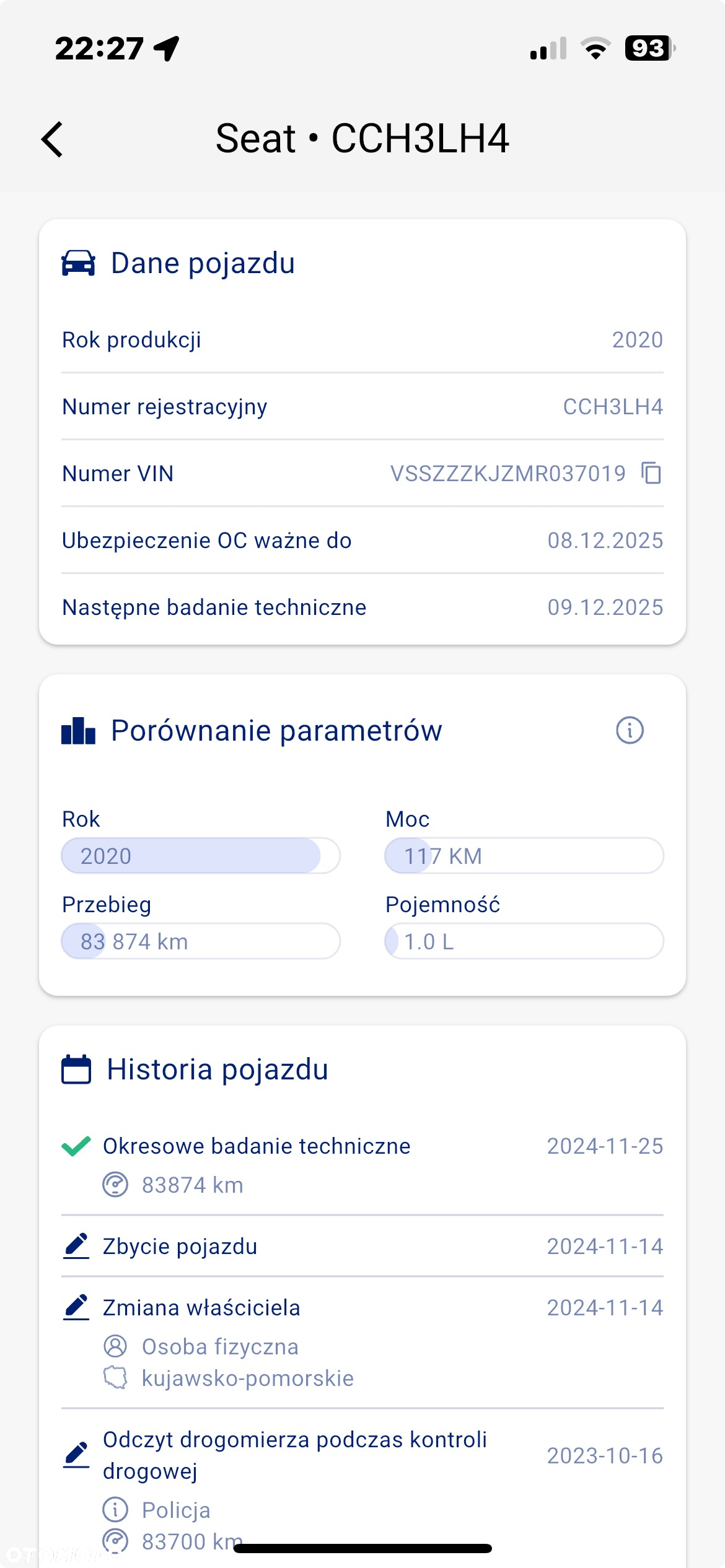The width and height of the screenshot is (725, 1568).
Task: Tap the info icon beside Policja
Action: (x=115, y=1510)
